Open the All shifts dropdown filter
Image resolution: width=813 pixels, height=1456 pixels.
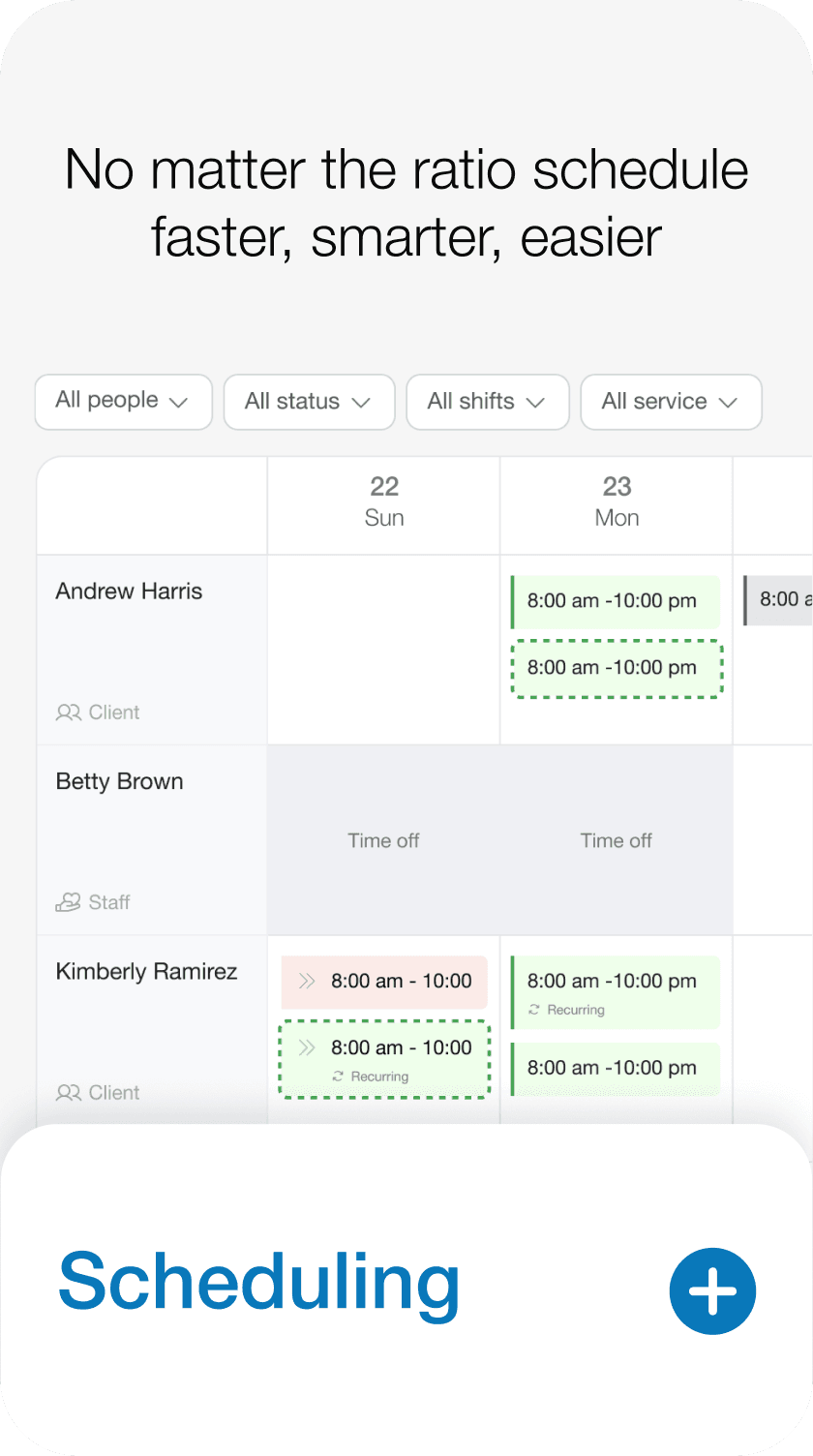click(x=487, y=402)
